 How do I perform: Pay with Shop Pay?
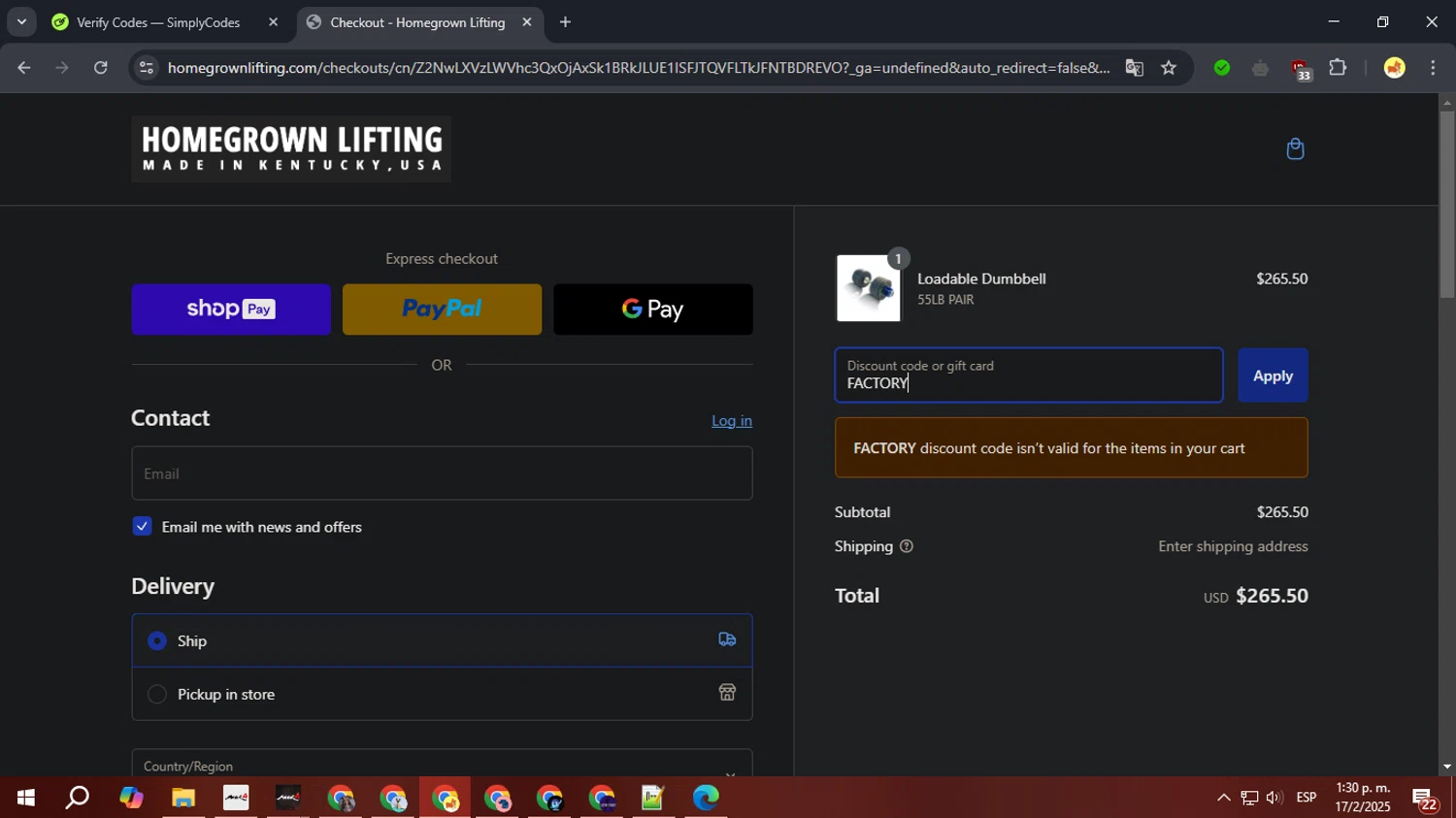[231, 309]
